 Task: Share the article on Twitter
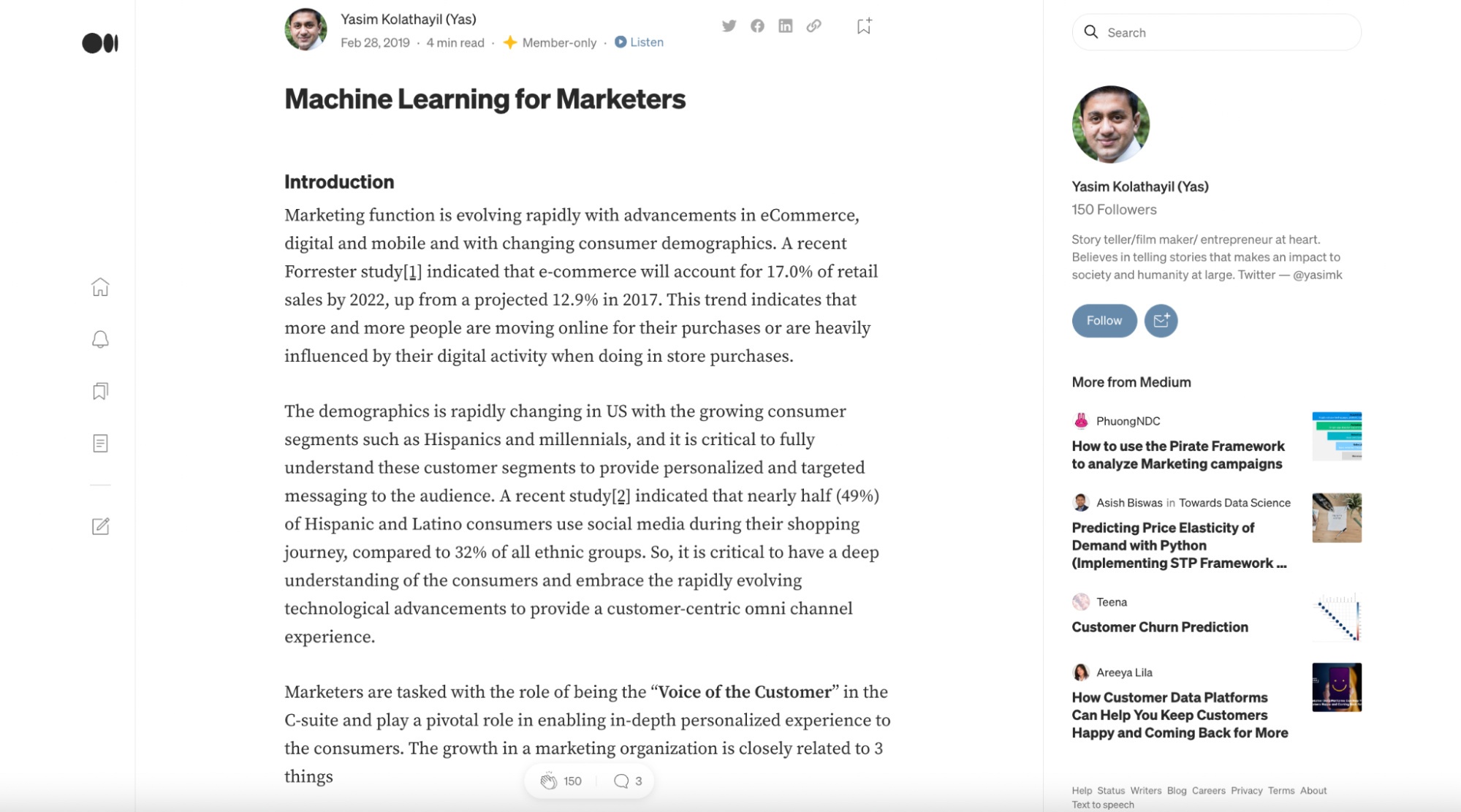(729, 25)
